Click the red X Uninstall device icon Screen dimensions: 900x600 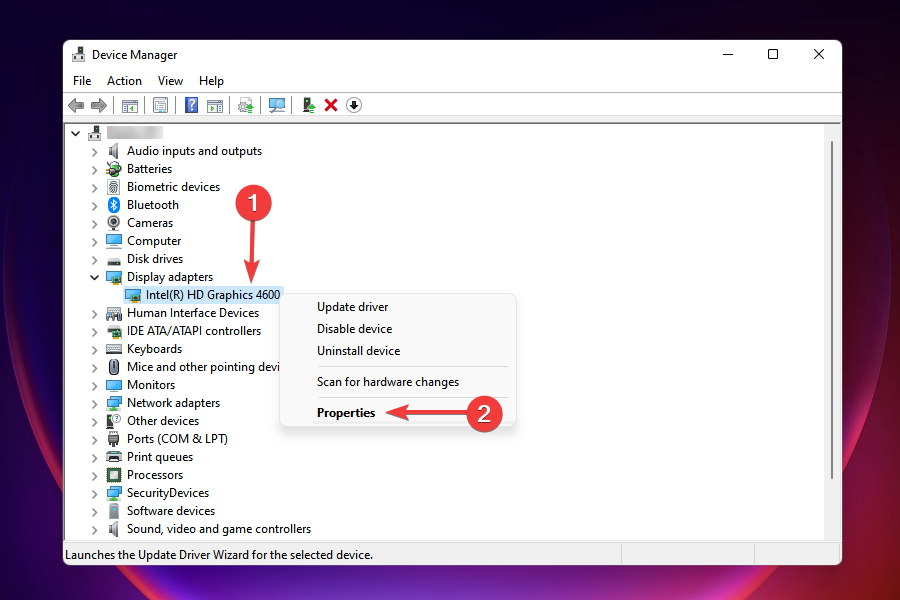pyautogui.click(x=331, y=105)
